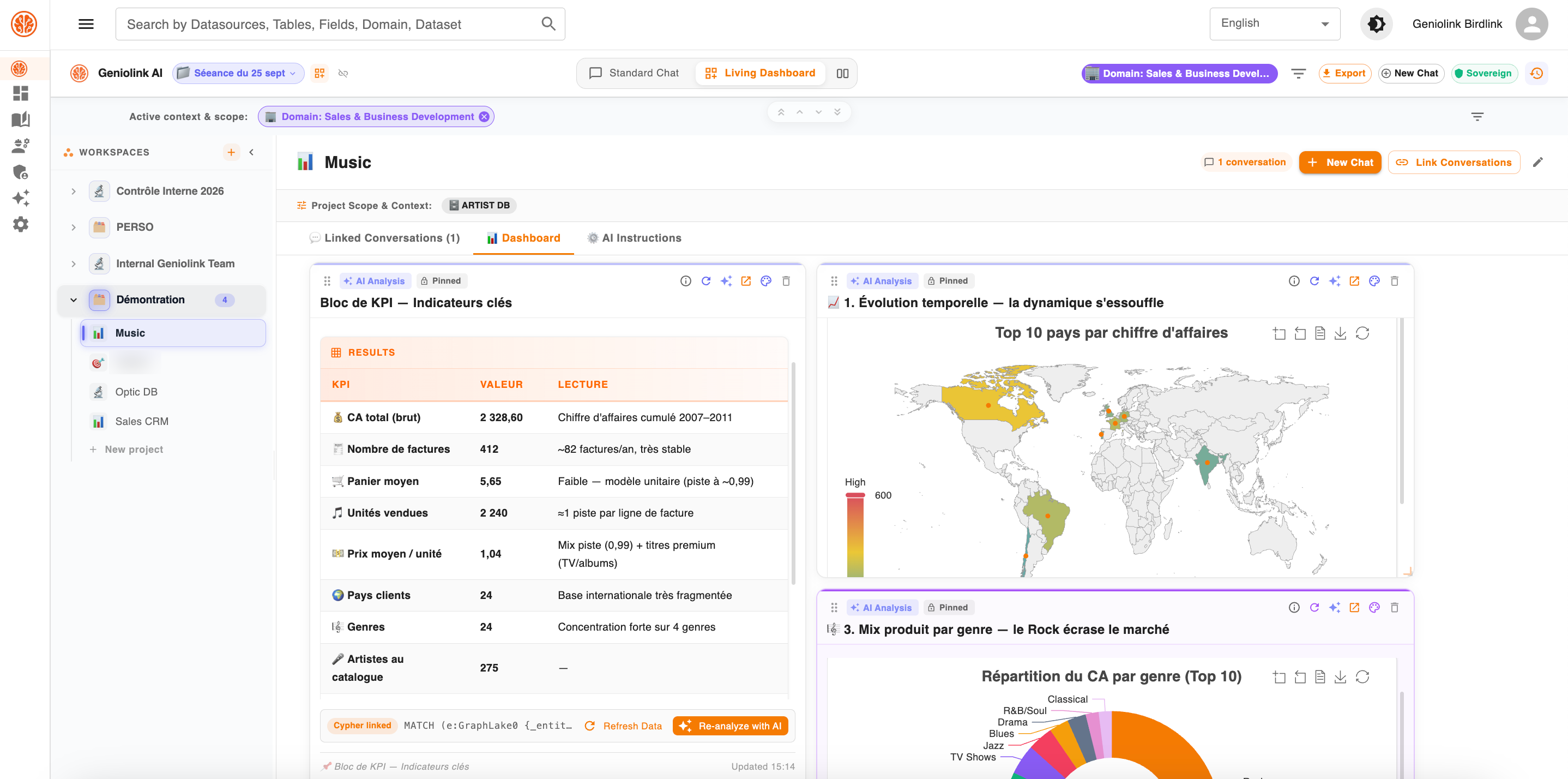
Task: Switch to Standard Chat mode
Action: [634, 73]
